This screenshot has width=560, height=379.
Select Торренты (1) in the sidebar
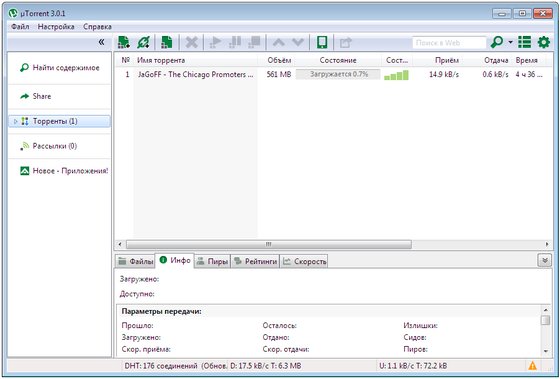point(59,121)
